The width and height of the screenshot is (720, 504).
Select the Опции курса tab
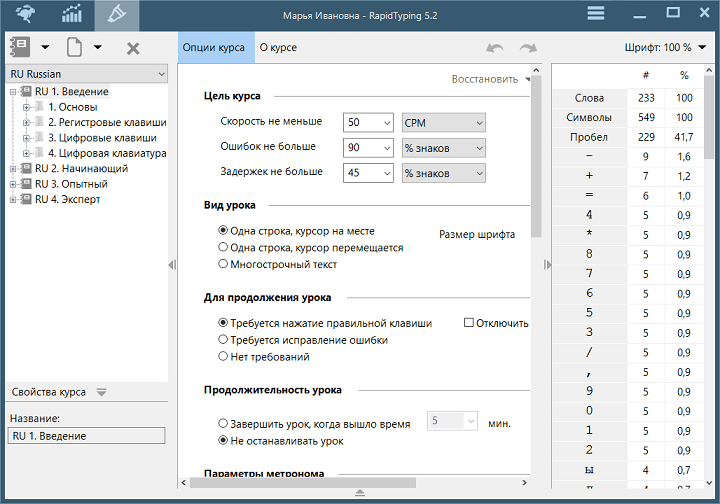pos(214,47)
